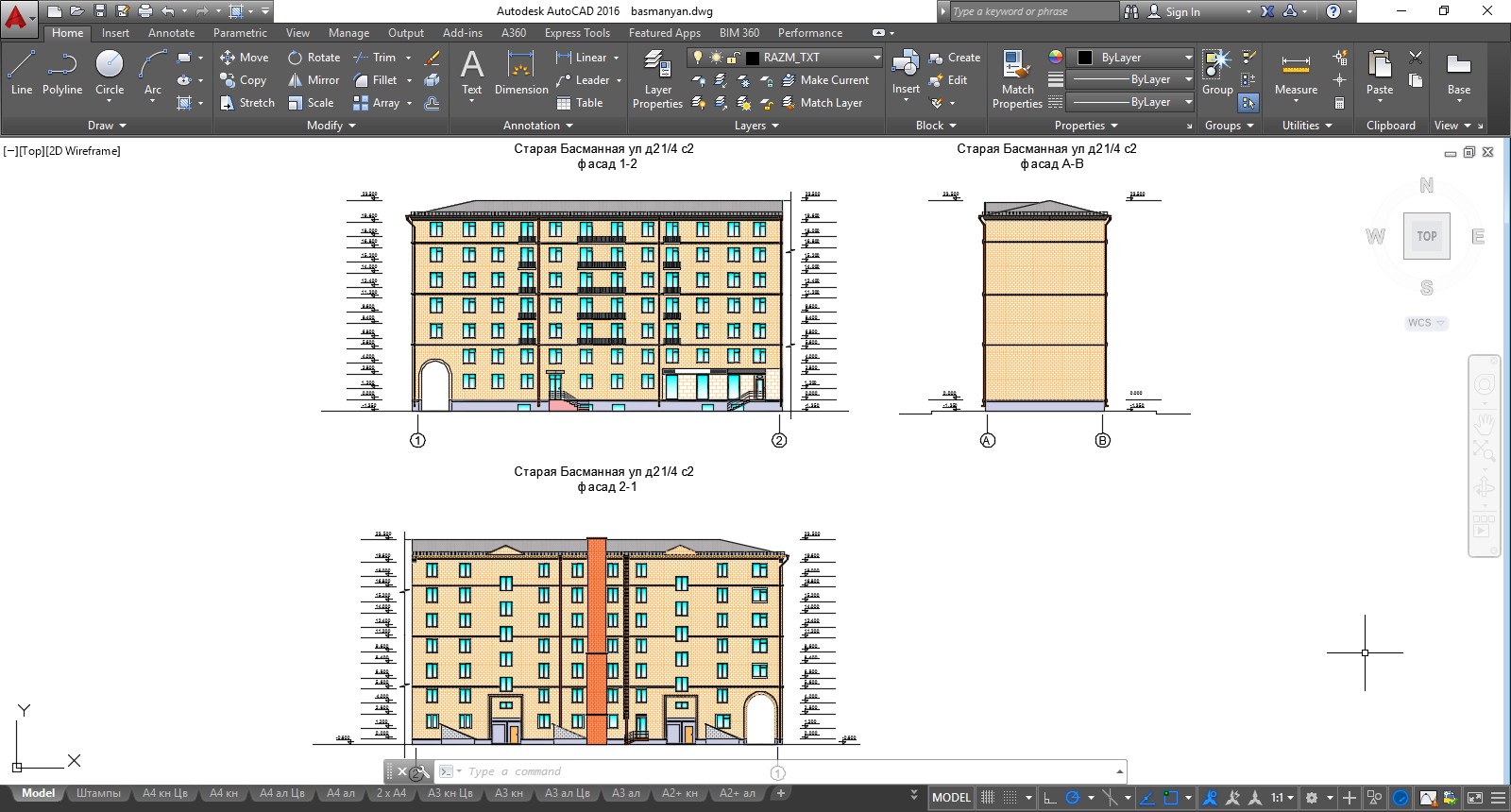Choose the Mirror modify tool

[x=314, y=80]
